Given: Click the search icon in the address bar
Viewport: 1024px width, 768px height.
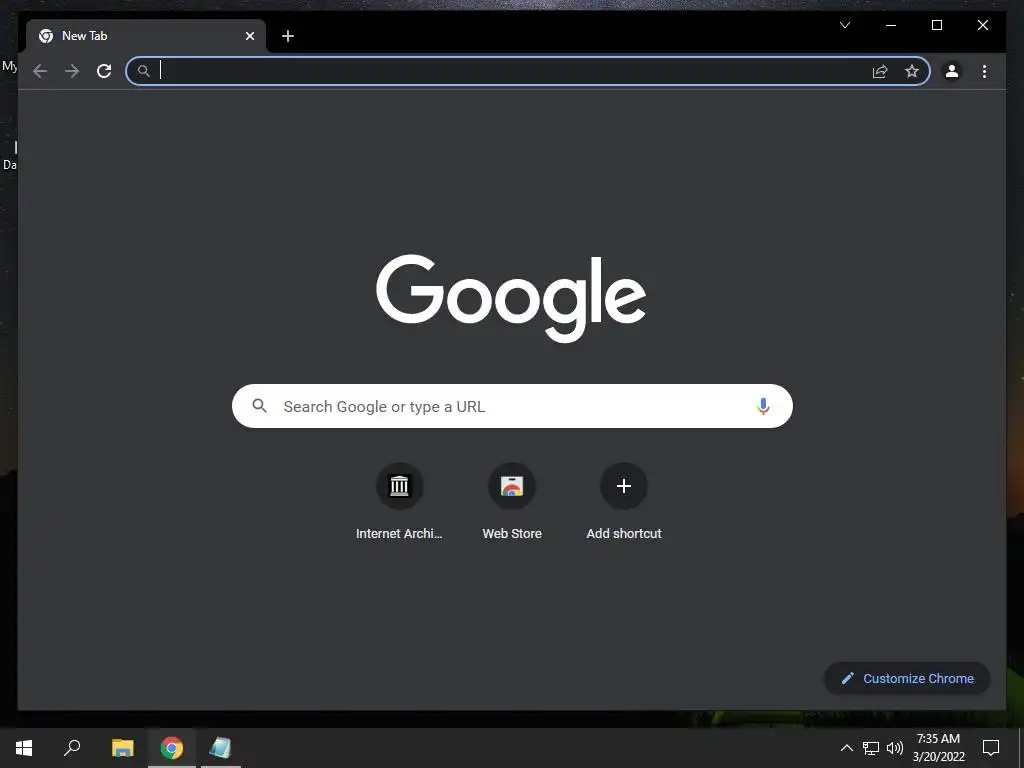Looking at the screenshot, I should tap(144, 71).
